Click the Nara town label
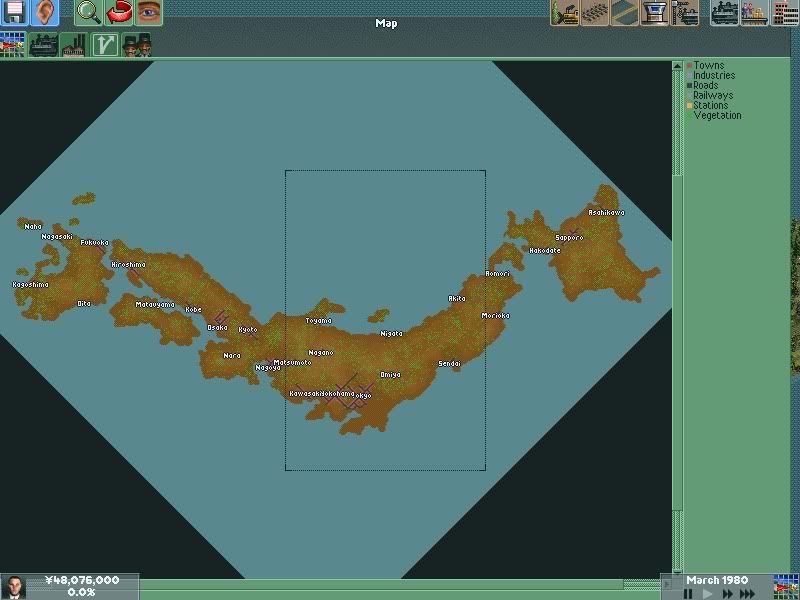The height and width of the screenshot is (600, 800). [232, 356]
